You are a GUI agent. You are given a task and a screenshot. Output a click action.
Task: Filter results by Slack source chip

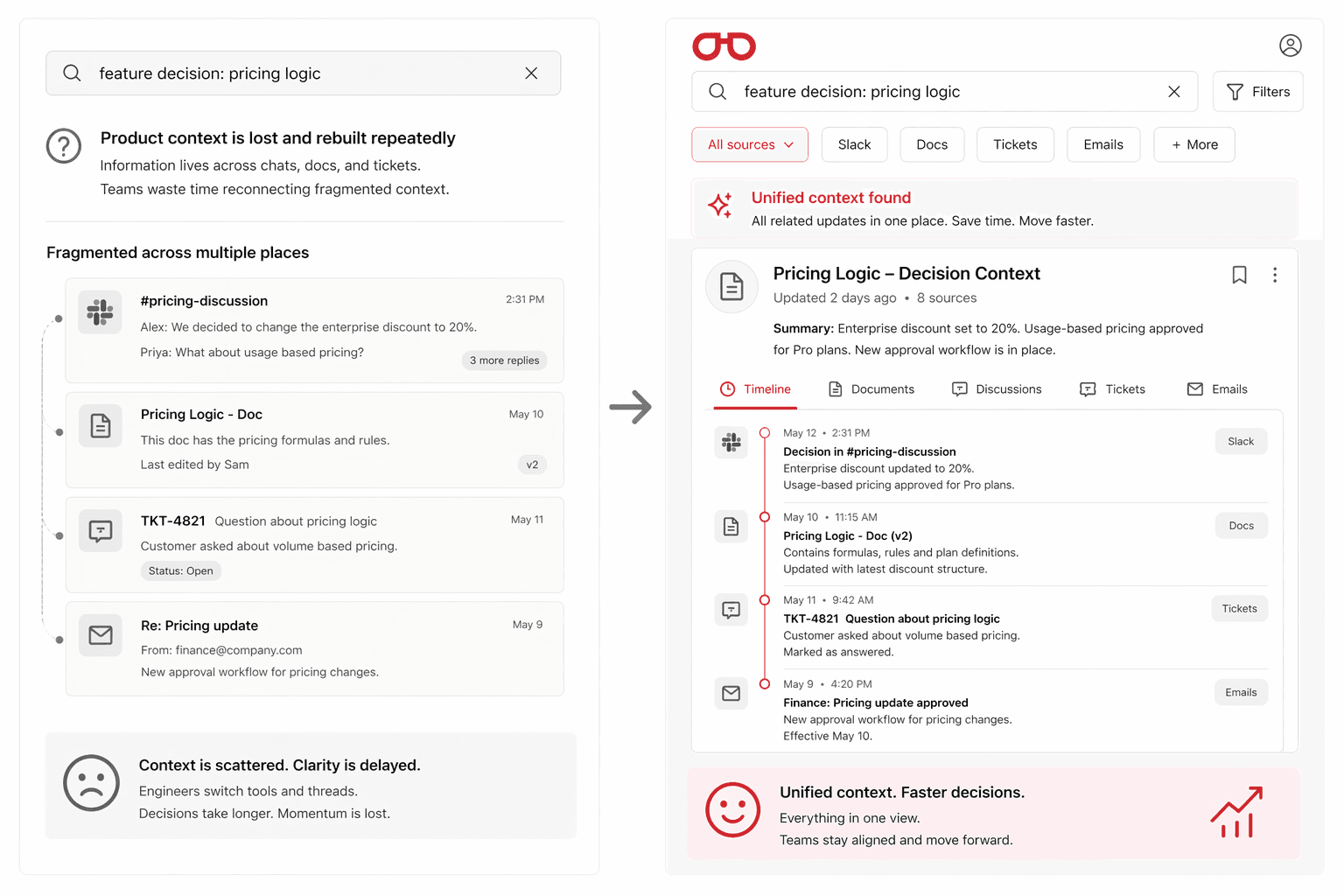[x=854, y=144]
